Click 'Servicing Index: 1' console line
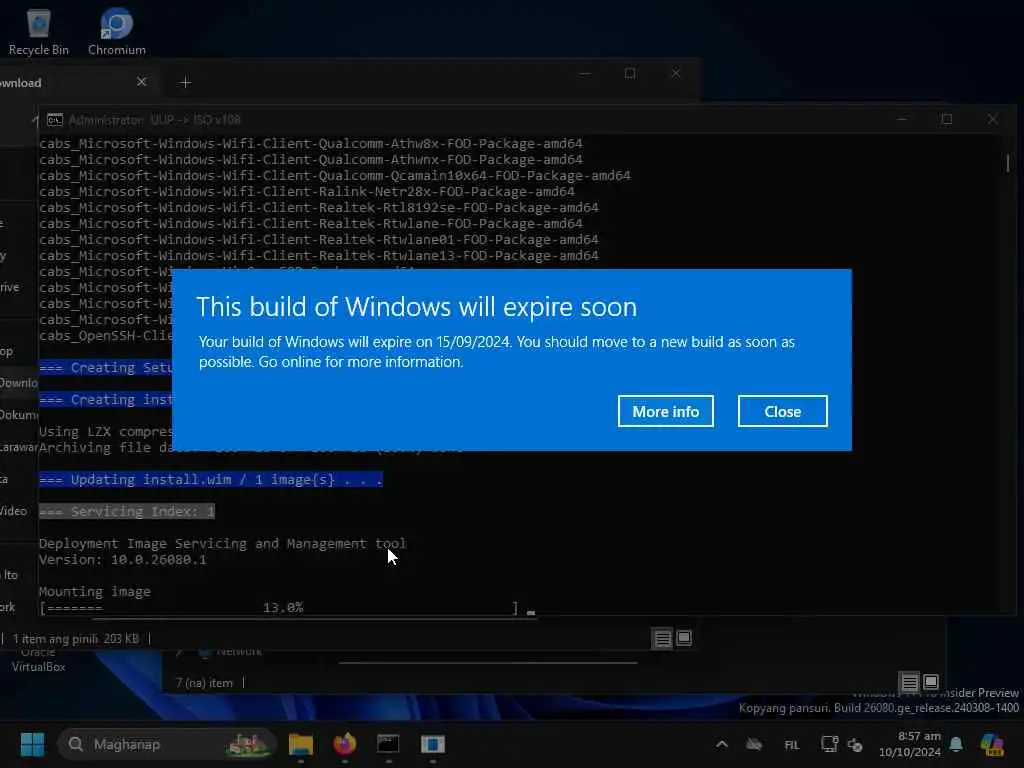 click(x=127, y=511)
